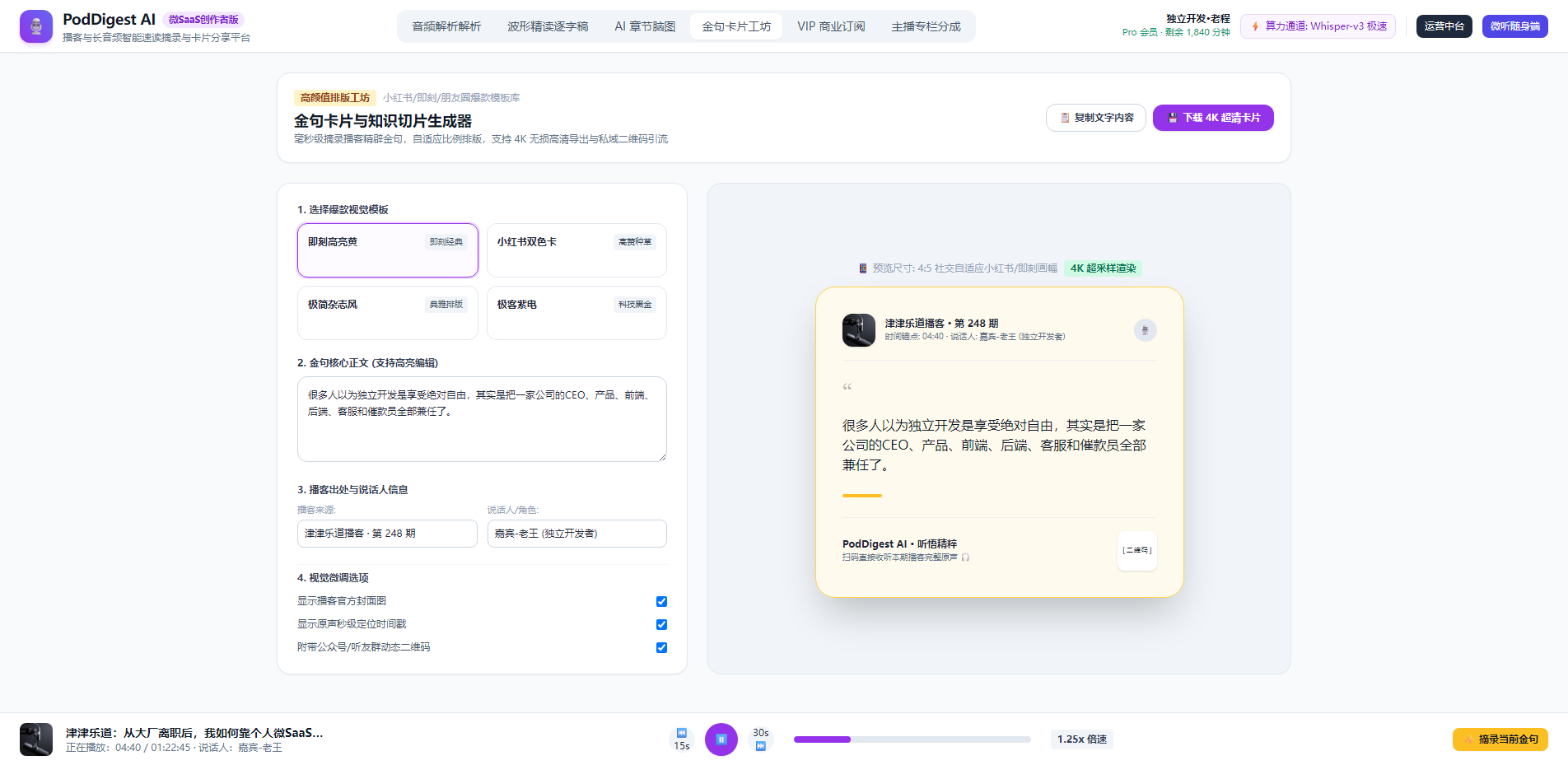This screenshot has height=765, width=1568.
Task: Open the AI 章节脑图 tab
Action: tap(645, 26)
